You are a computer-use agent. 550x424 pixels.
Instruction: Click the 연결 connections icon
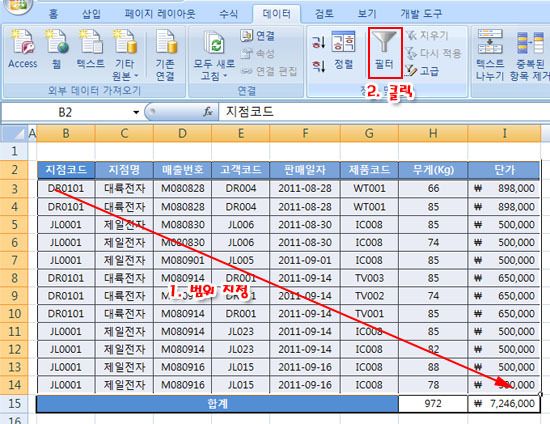[x=258, y=35]
